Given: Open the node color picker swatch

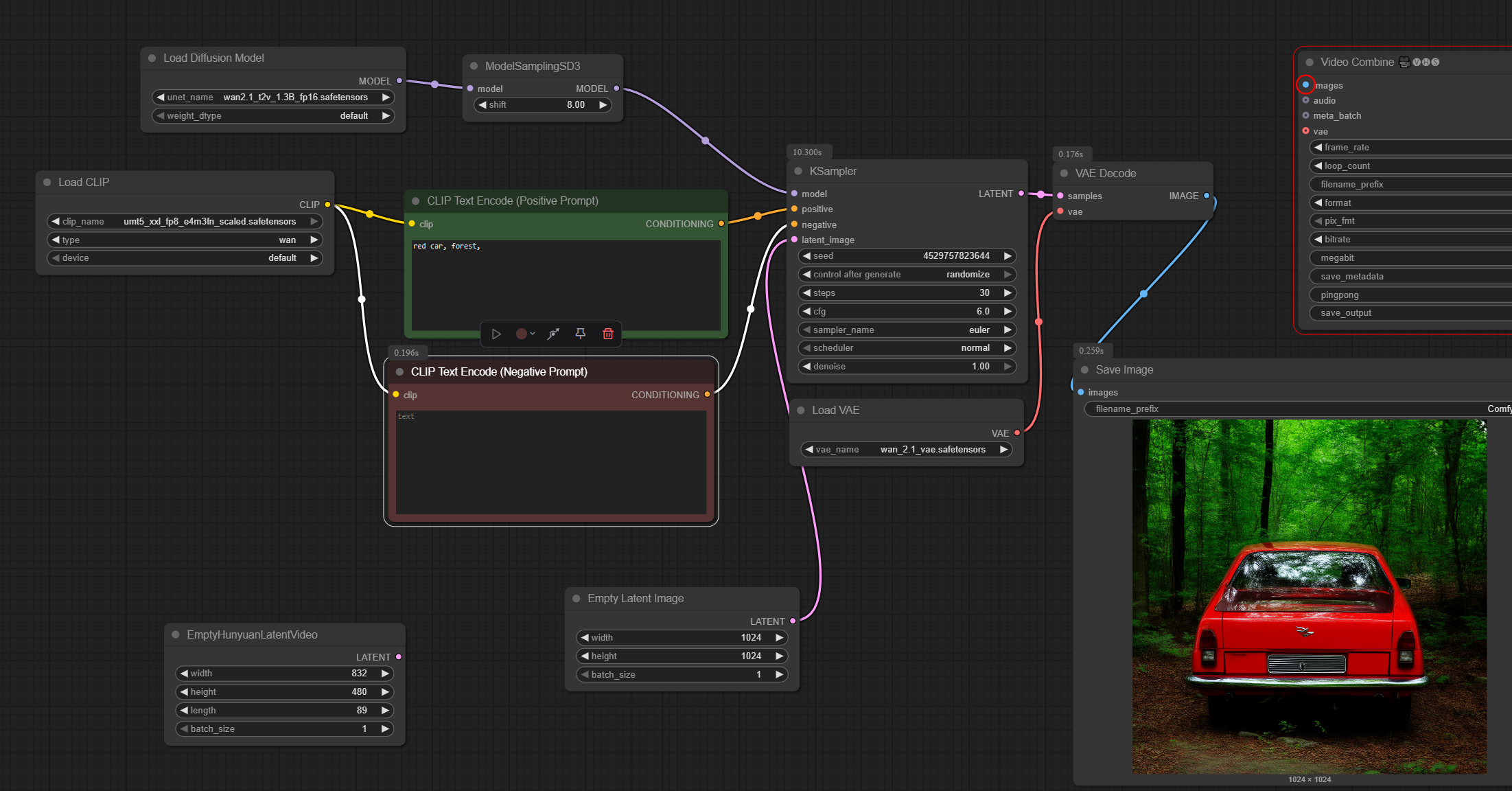Looking at the screenshot, I should pyautogui.click(x=522, y=334).
